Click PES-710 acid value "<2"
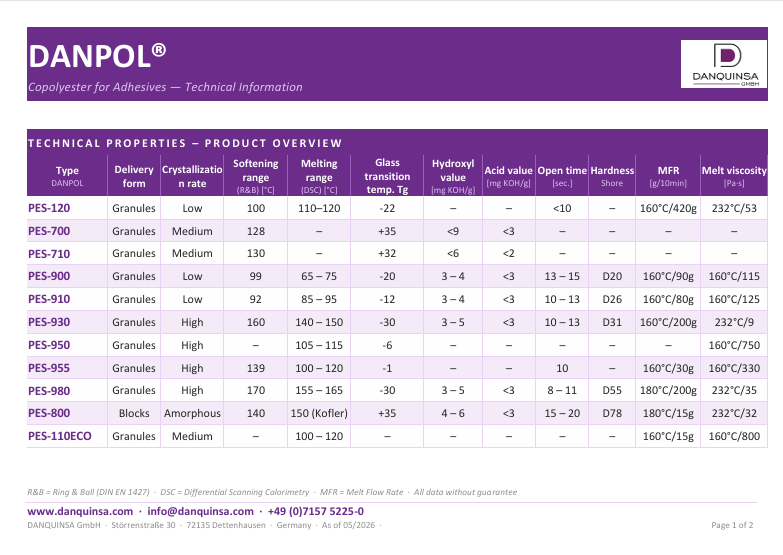The image size is (783, 555). [508, 253]
